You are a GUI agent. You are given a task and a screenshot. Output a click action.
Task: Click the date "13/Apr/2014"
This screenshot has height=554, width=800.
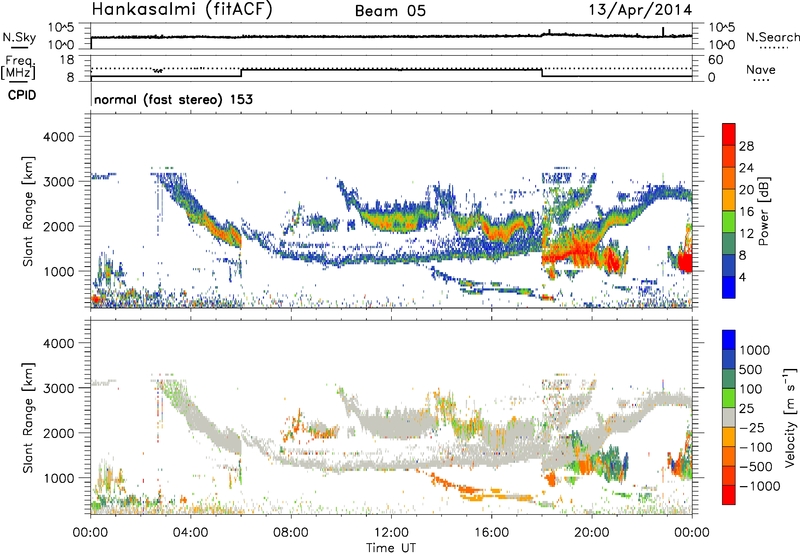pyautogui.click(x=640, y=10)
